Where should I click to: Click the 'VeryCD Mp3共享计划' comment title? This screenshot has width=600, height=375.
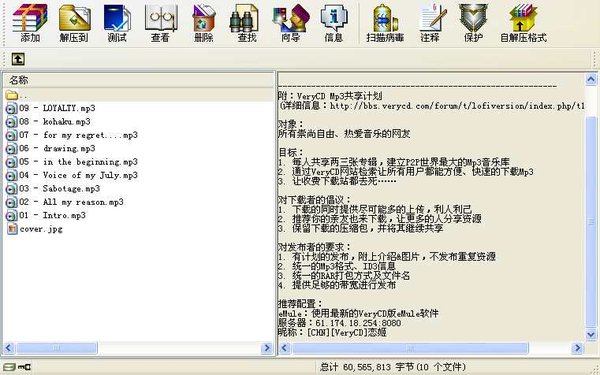point(339,96)
